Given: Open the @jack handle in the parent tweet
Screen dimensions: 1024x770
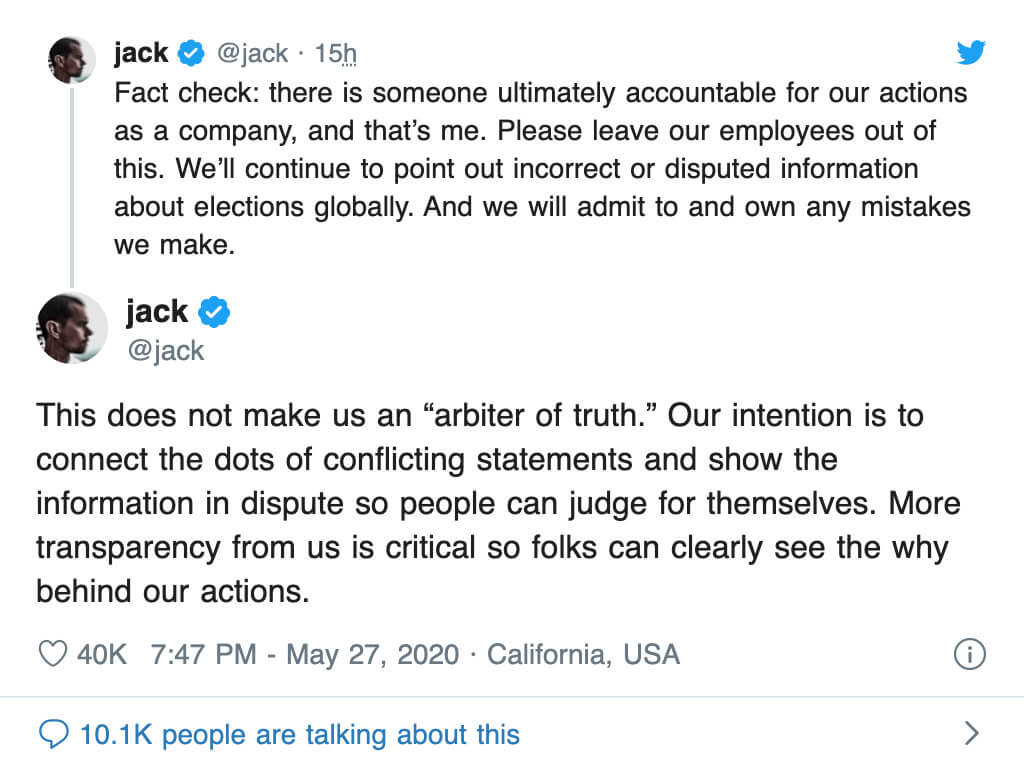Looking at the screenshot, I should tap(252, 54).
